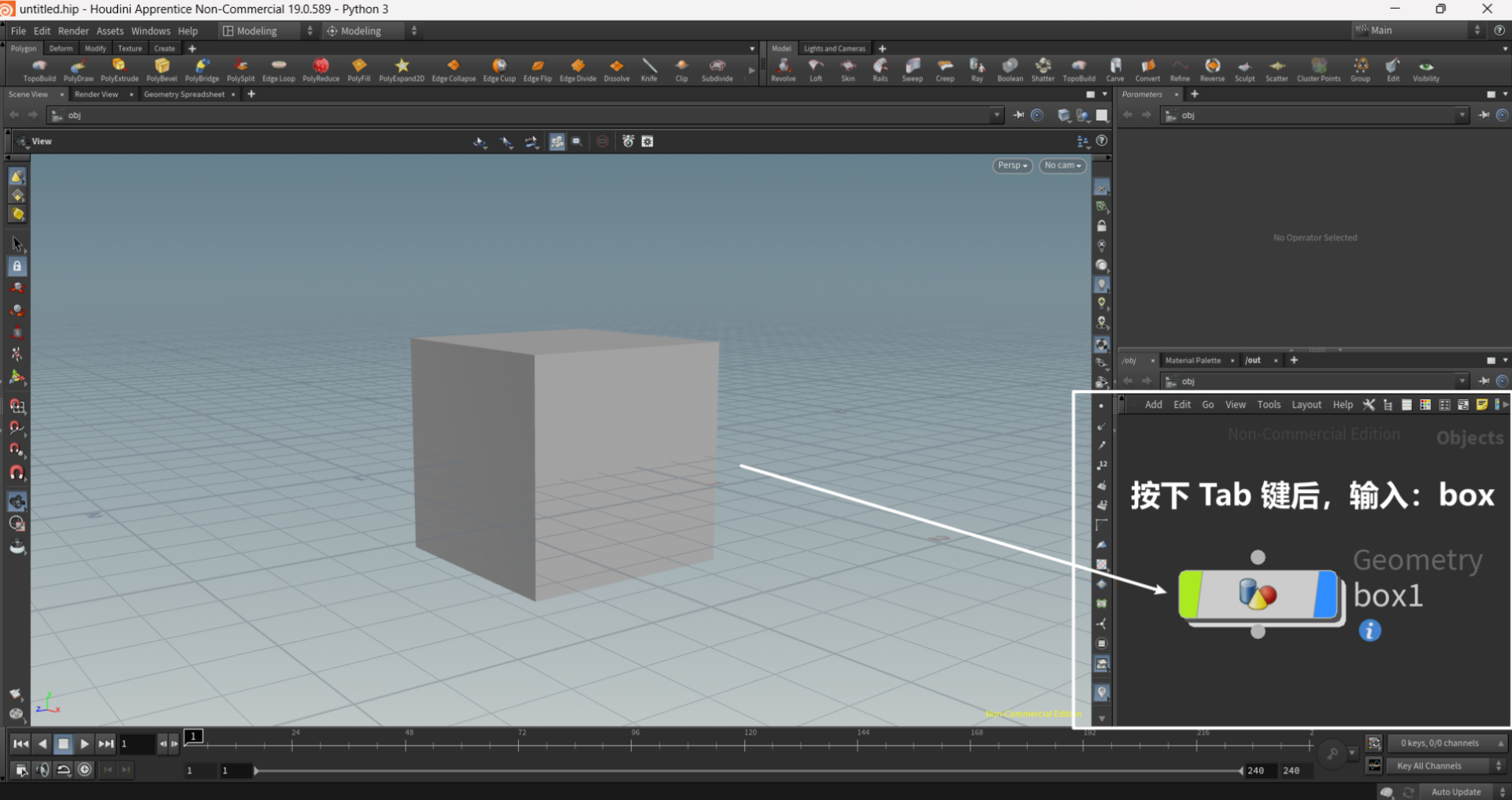Screen dimensions: 1512x800
Task: Switch to the Material Palette tab
Action: click(x=1193, y=361)
